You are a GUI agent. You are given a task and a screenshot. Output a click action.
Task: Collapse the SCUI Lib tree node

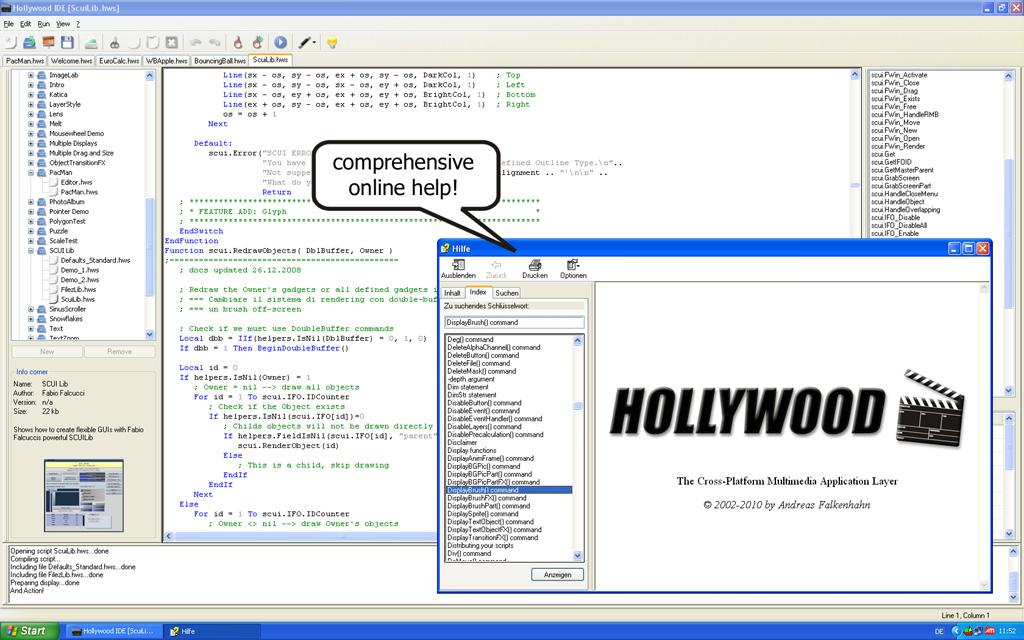pos(30,251)
